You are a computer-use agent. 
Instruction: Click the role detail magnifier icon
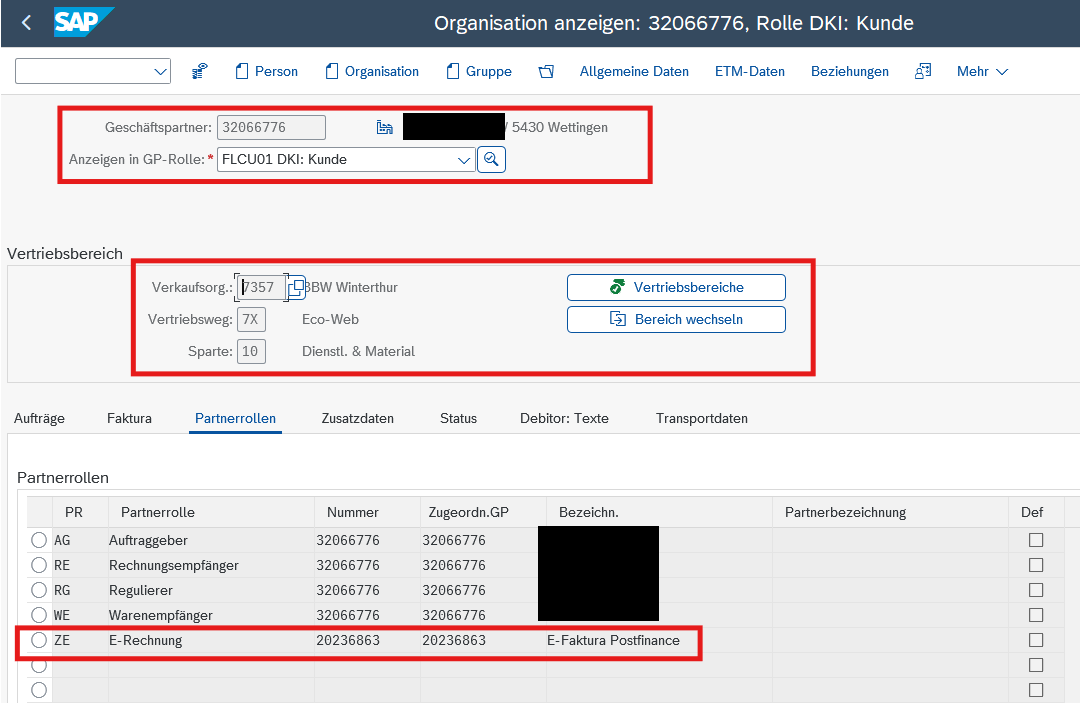point(492,160)
